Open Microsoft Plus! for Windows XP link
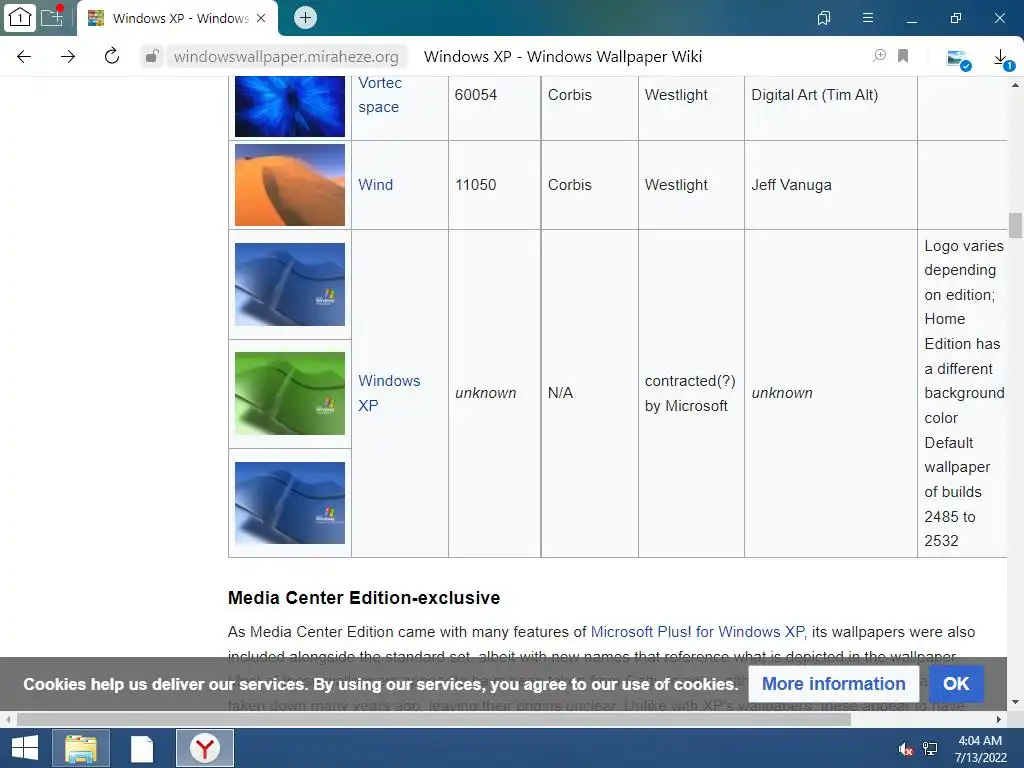This screenshot has height=768, width=1024. [698, 632]
